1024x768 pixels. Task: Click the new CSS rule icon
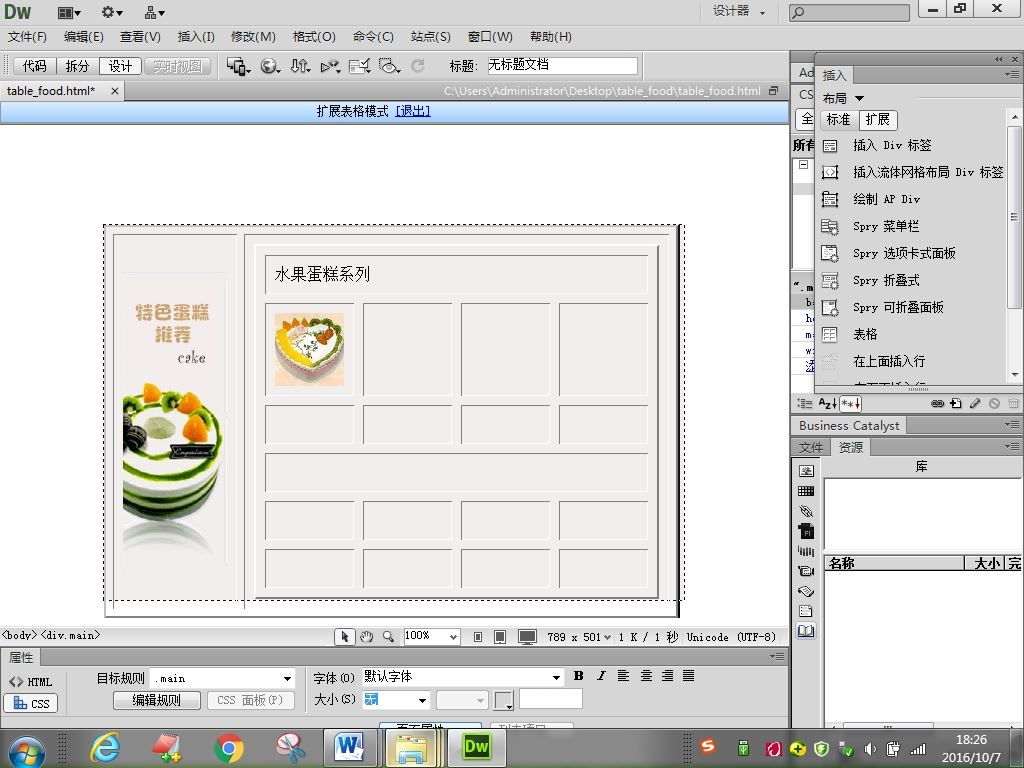pyautogui.click(x=956, y=404)
